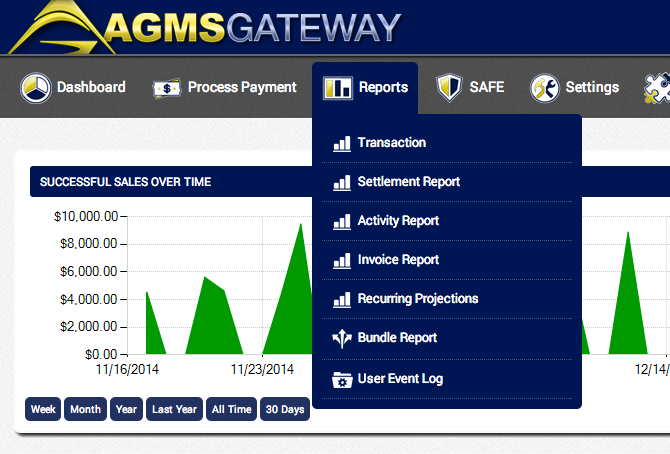The height and width of the screenshot is (454, 670).
Task: Click the Process Payment dollar bill icon
Action: coord(167,88)
